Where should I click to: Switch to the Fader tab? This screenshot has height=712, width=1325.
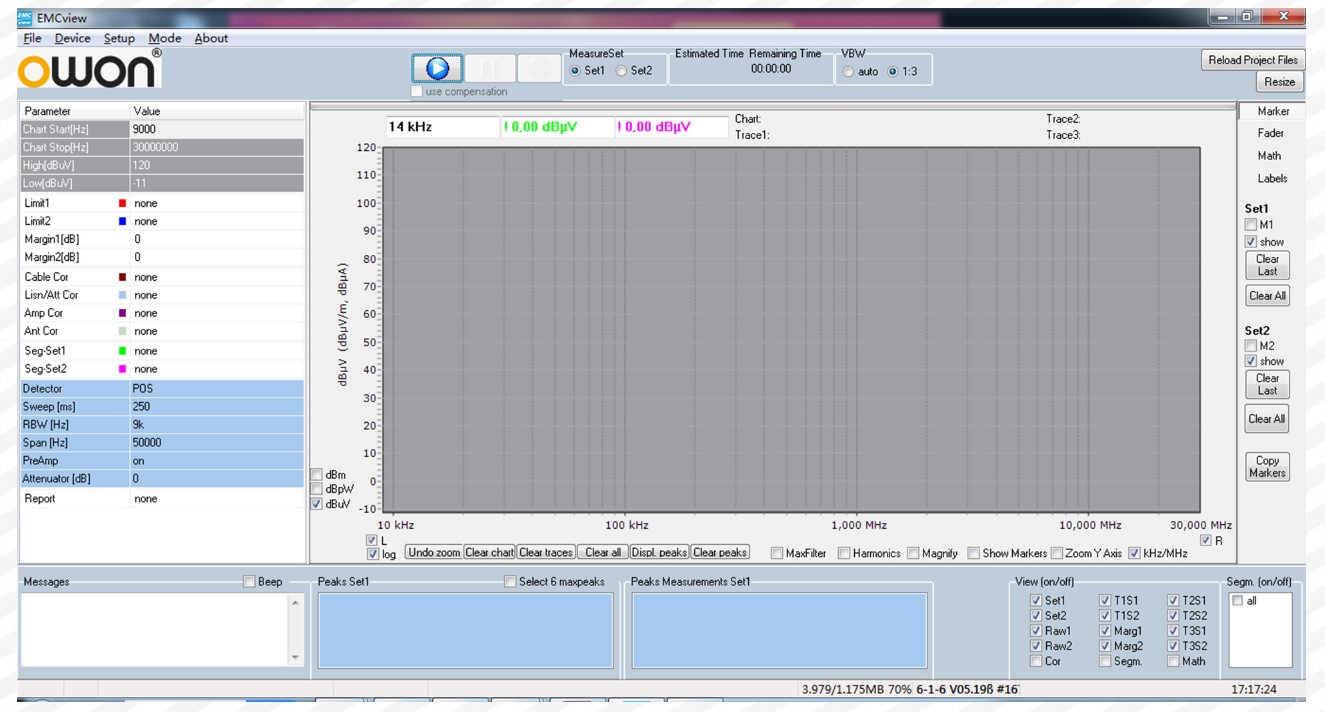tap(1270, 133)
